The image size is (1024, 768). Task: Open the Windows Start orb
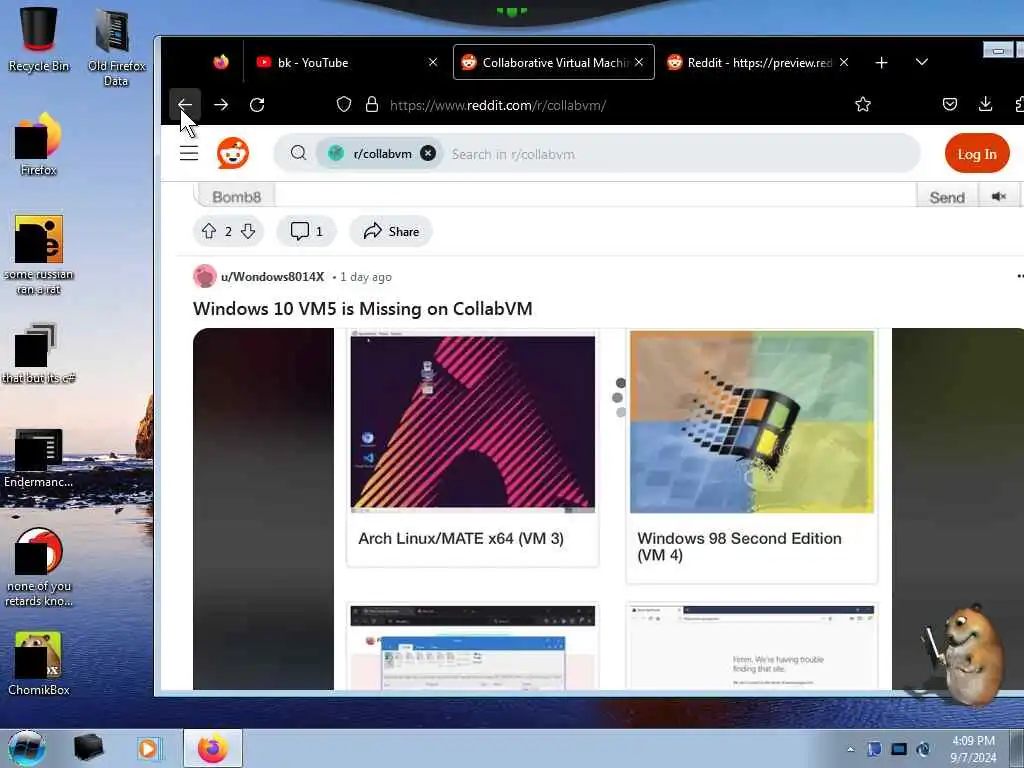27,748
